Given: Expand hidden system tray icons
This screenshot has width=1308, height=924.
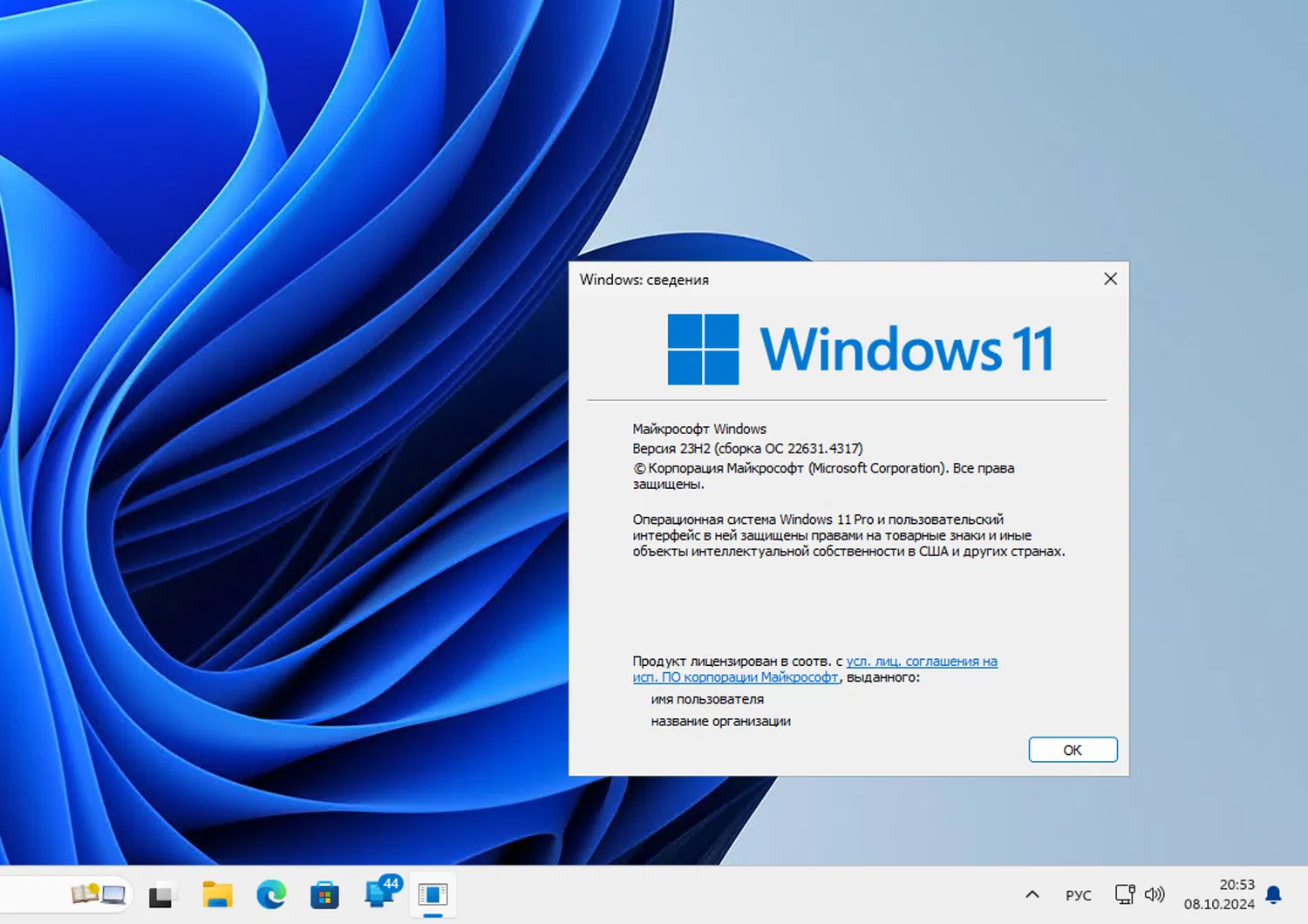Looking at the screenshot, I should [x=1032, y=894].
